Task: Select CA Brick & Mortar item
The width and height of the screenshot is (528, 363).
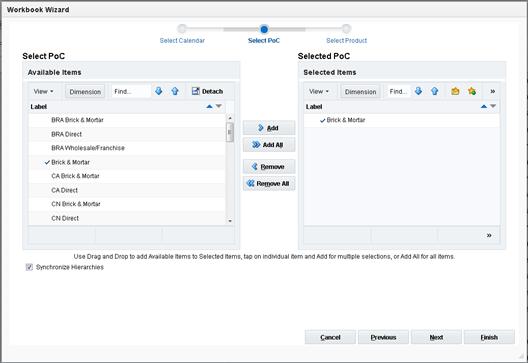Action: tap(127, 176)
